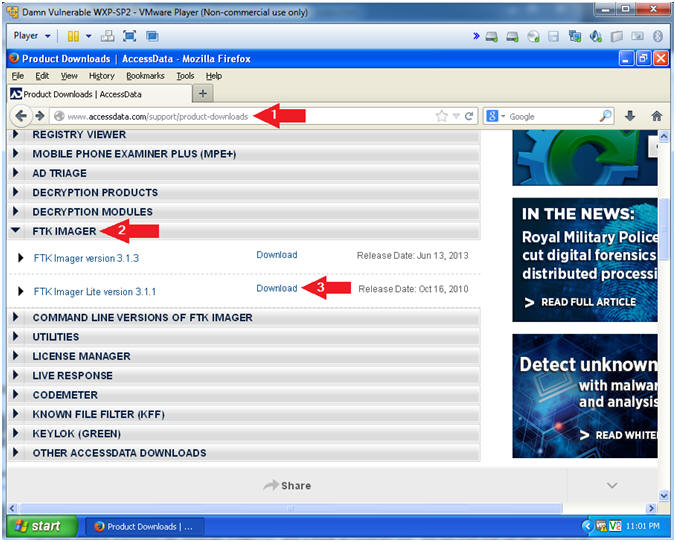Click the first hard disk device icon
Screen dimensions: 676x542
click(491, 37)
